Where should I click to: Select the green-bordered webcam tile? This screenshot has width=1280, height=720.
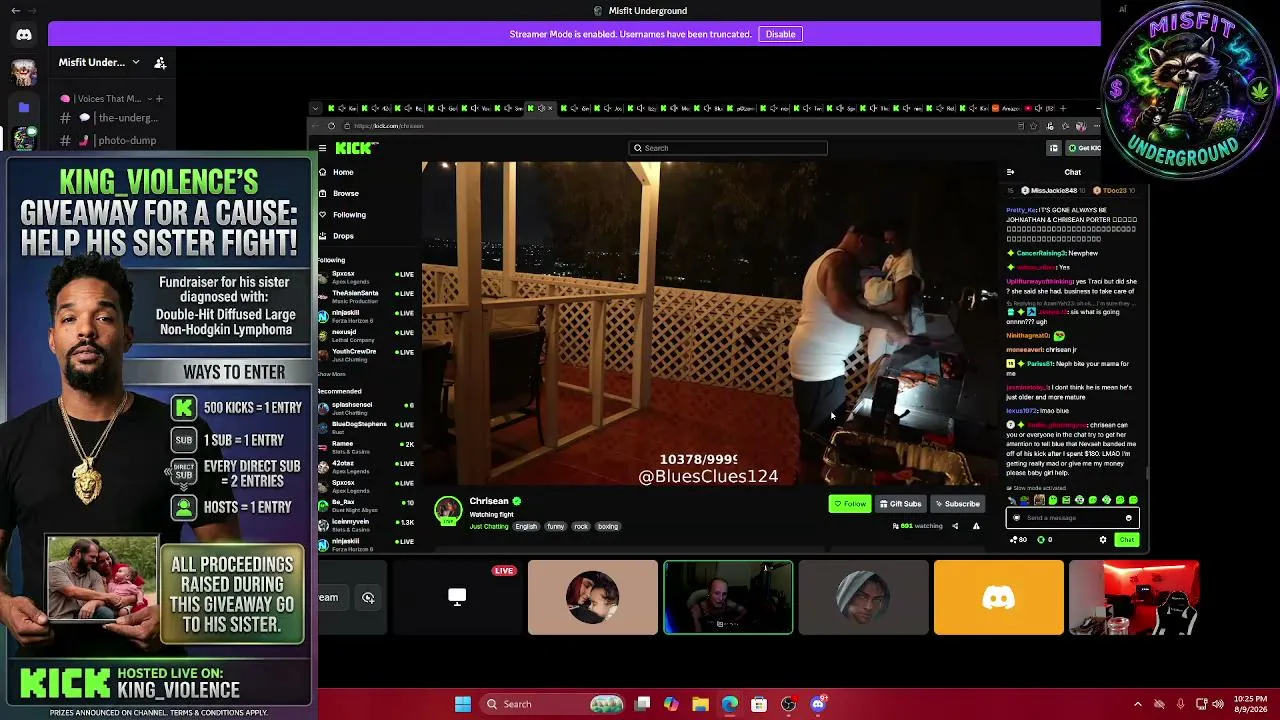[x=728, y=598]
